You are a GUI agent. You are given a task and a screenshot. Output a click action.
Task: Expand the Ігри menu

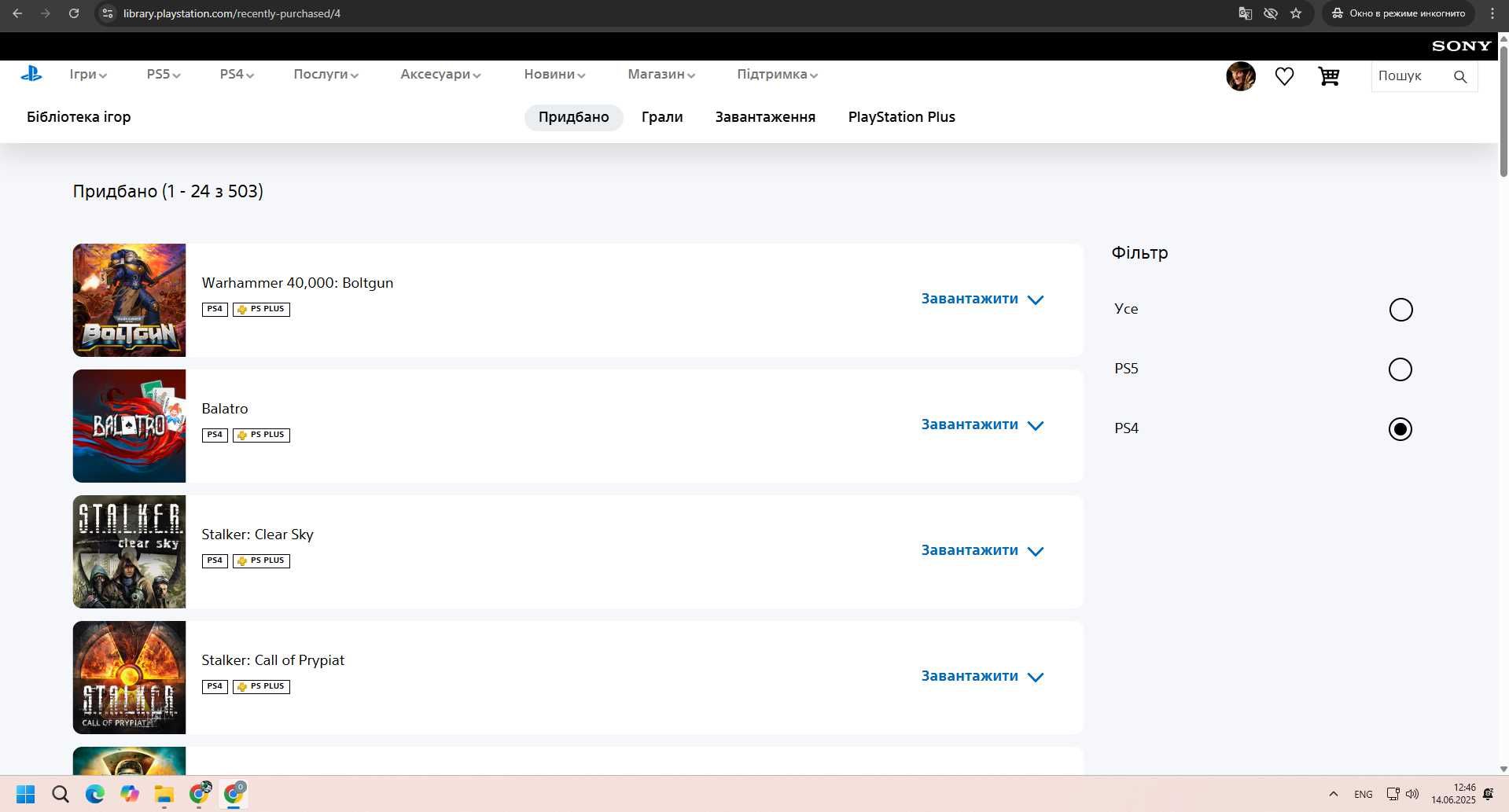88,74
